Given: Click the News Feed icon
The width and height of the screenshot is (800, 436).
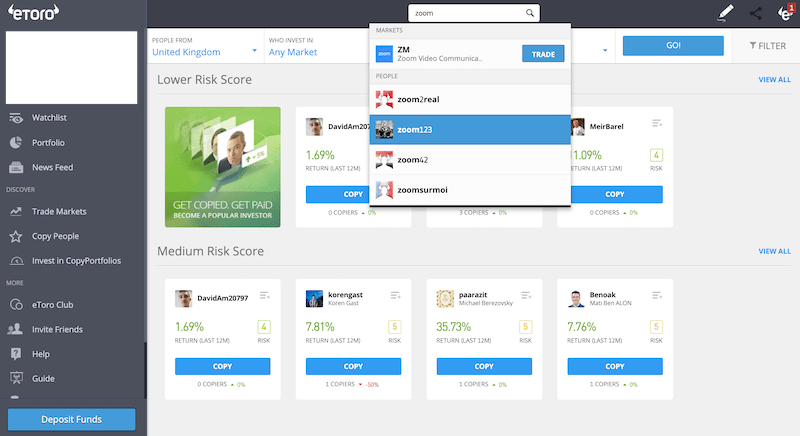Looking at the screenshot, I should (16, 167).
